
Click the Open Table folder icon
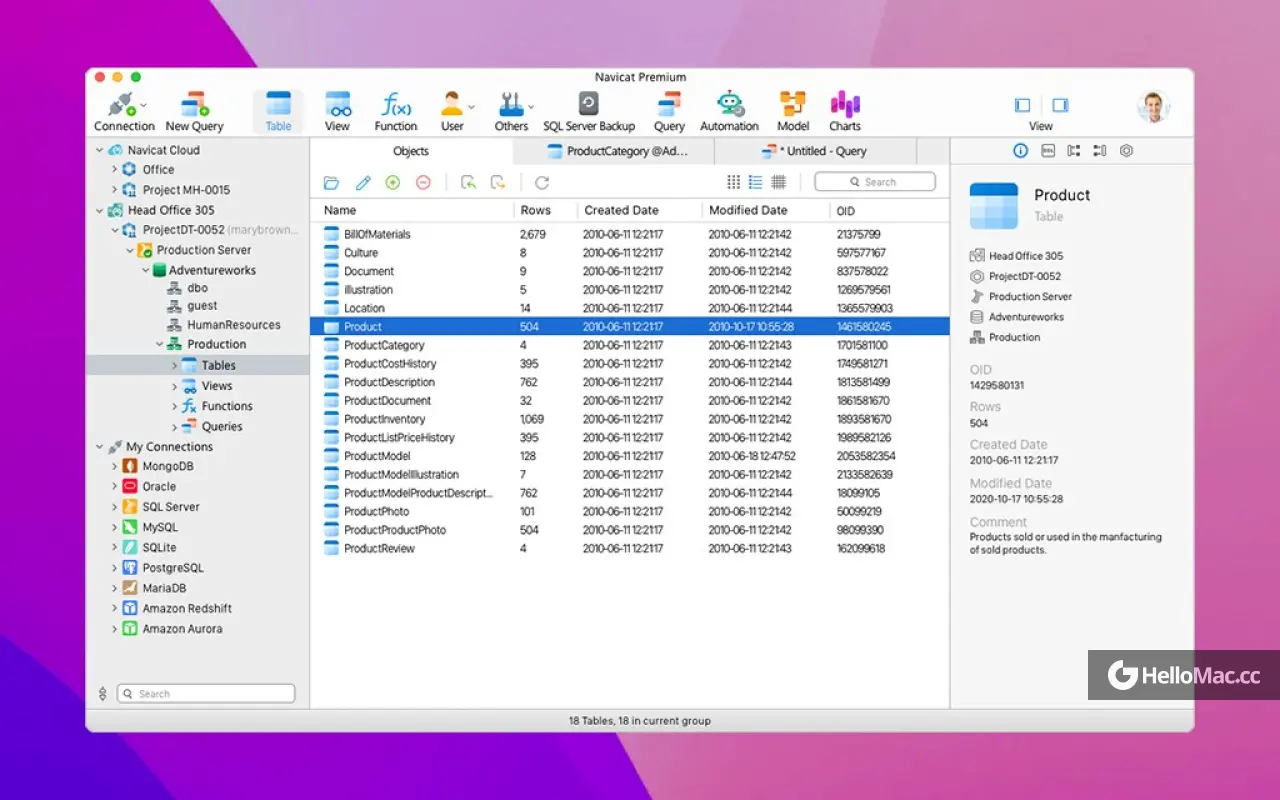(x=332, y=183)
